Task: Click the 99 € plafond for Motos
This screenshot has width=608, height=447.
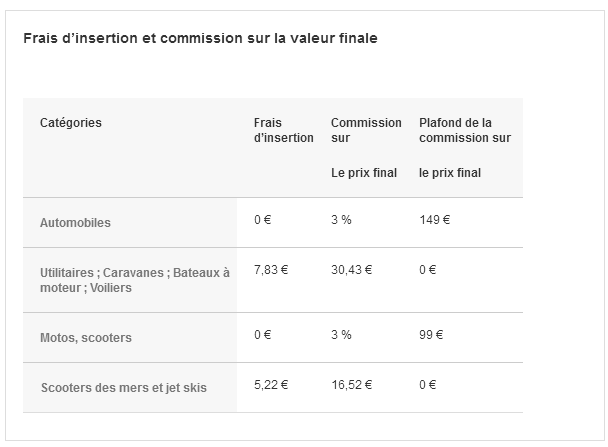Action: pyautogui.click(x=431, y=335)
